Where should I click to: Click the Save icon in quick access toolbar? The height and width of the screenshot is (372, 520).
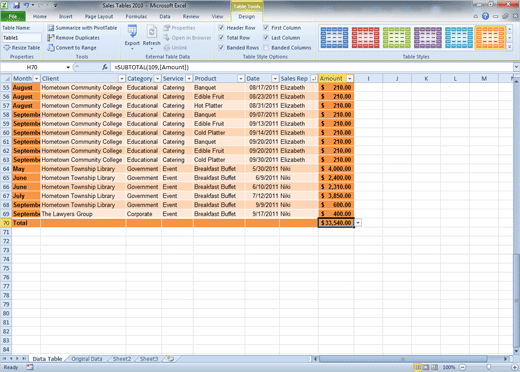(16, 6)
